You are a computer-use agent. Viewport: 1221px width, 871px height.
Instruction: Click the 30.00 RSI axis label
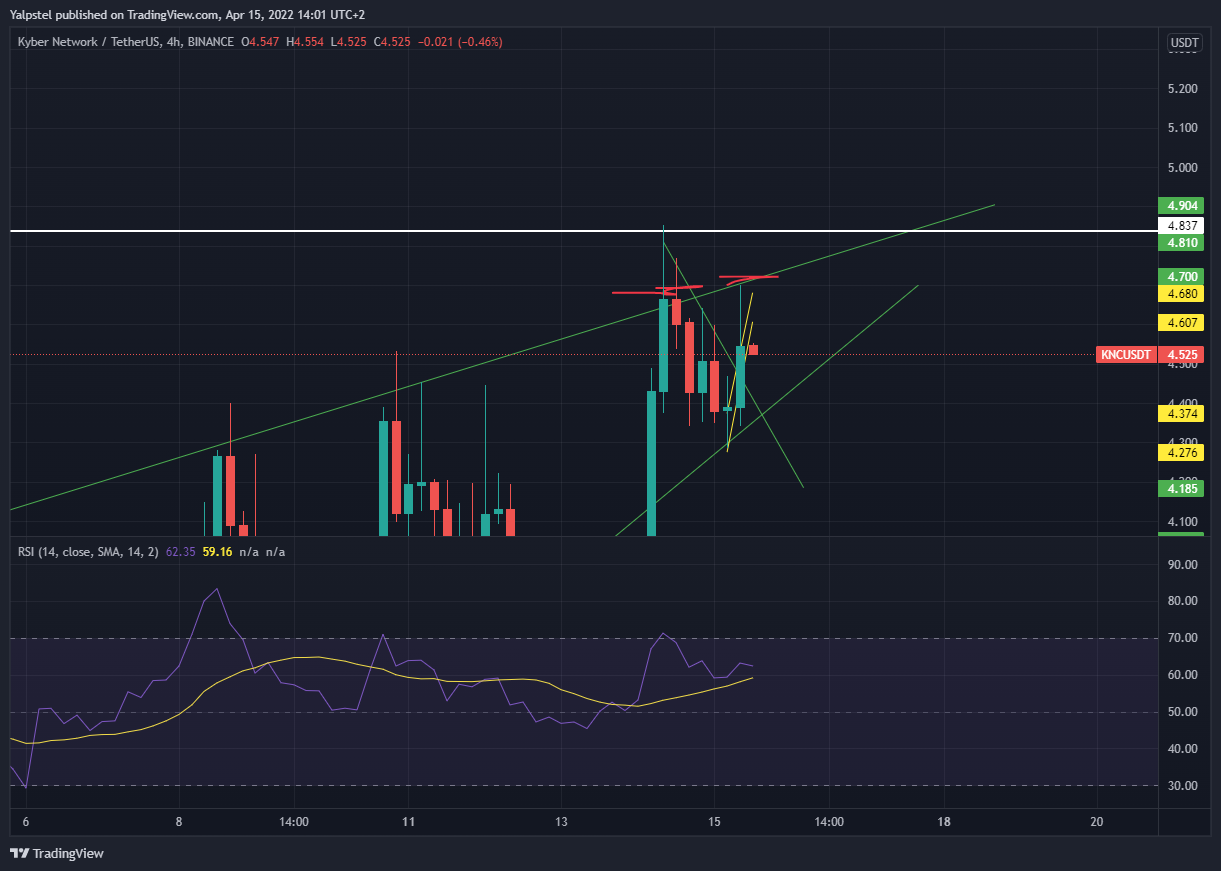click(x=1182, y=786)
